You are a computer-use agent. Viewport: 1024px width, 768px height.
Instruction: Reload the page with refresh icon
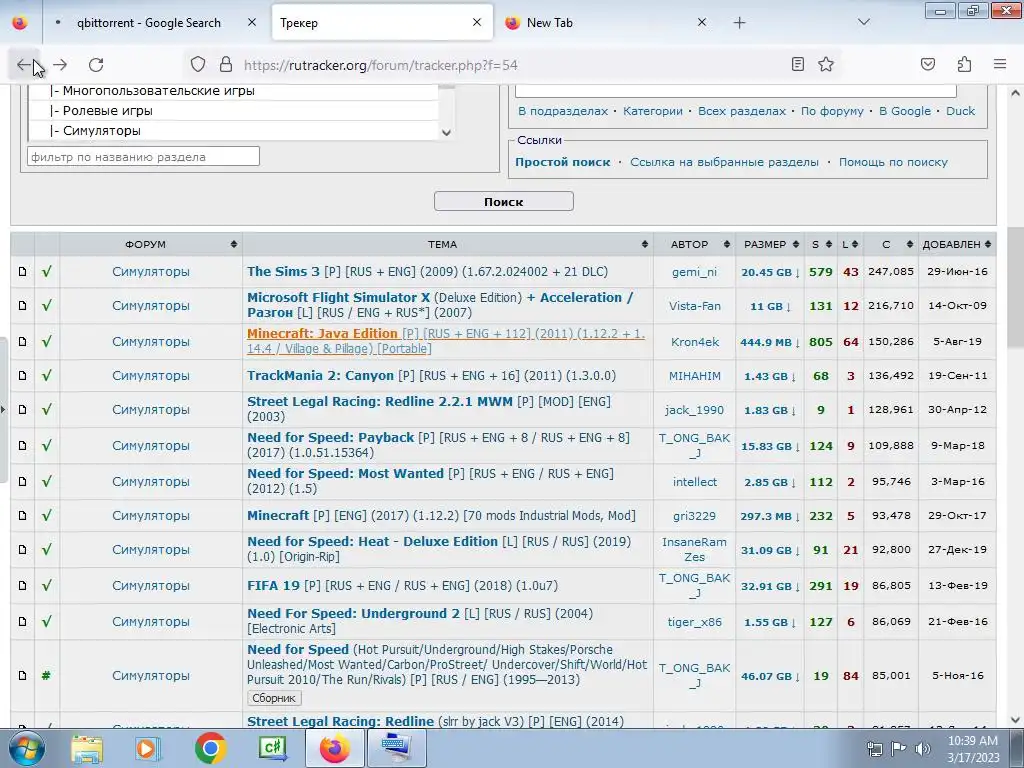[96, 65]
